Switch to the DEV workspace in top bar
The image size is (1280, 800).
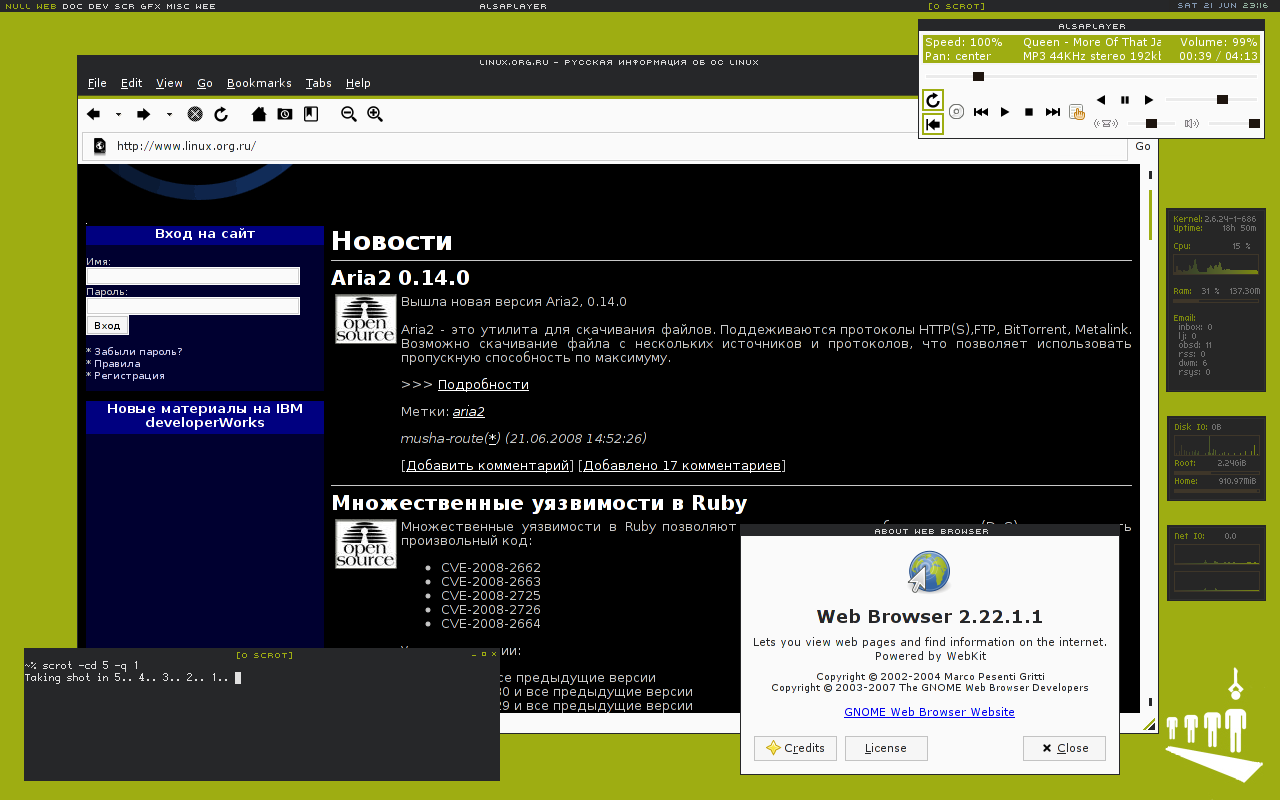(98, 6)
